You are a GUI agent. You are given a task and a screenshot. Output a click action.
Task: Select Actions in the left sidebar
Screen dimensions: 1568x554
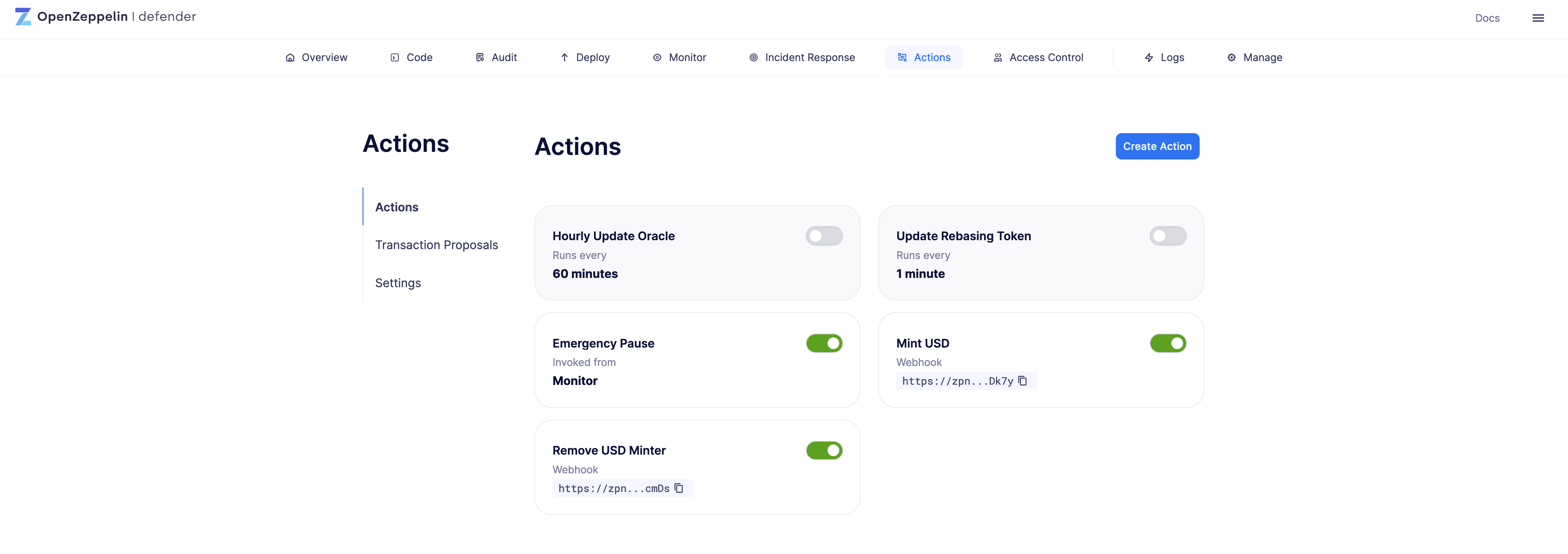[x=397, y=207]
